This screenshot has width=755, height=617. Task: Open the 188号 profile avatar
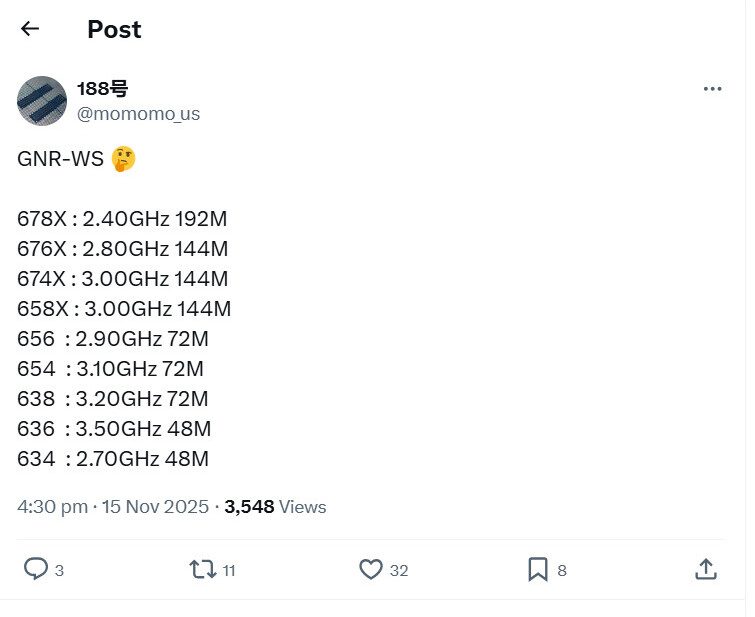coord(42,100)
